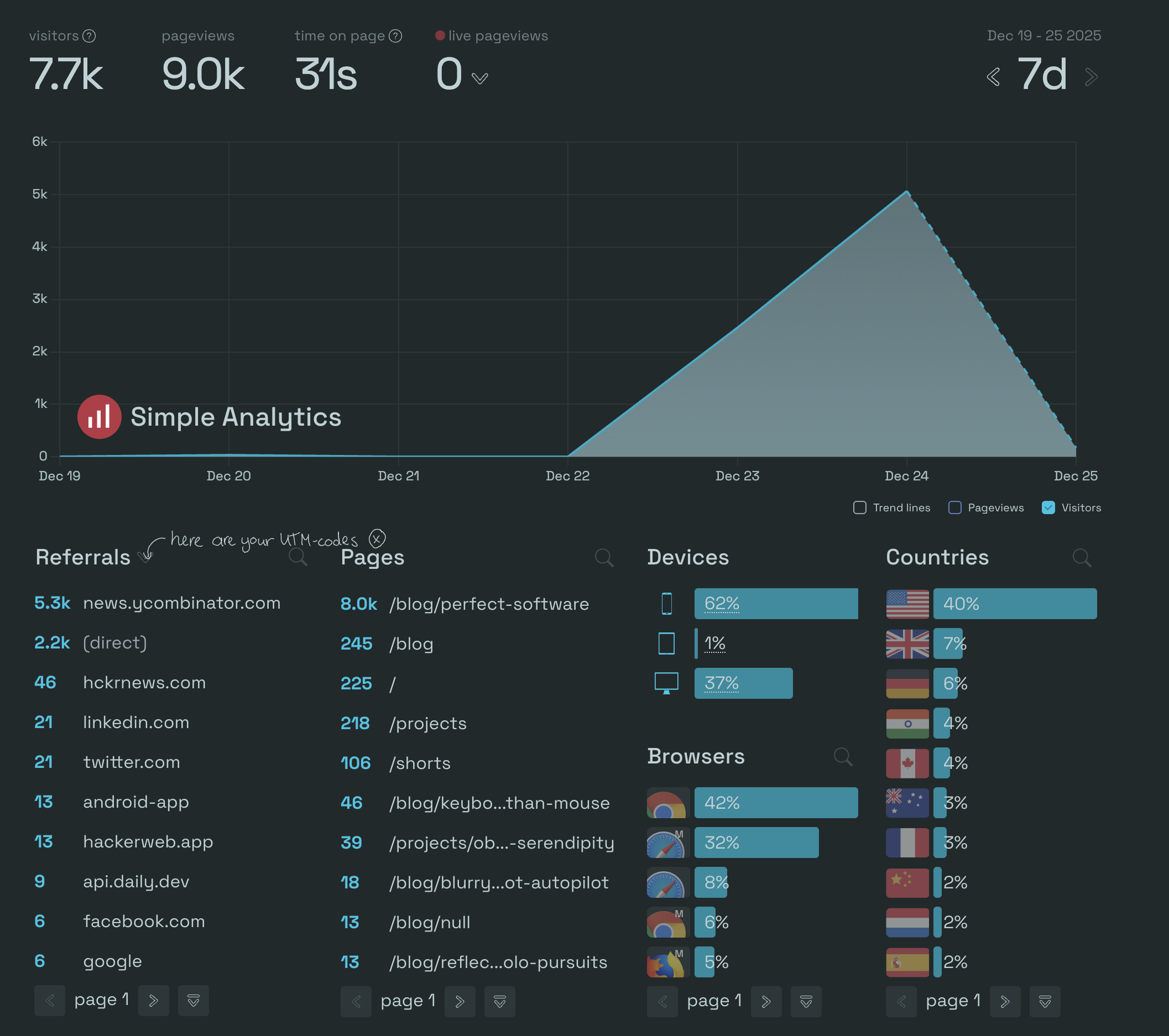Enable the Trend lines checkbox
Screen dimensions: 1169x1036
859,507
